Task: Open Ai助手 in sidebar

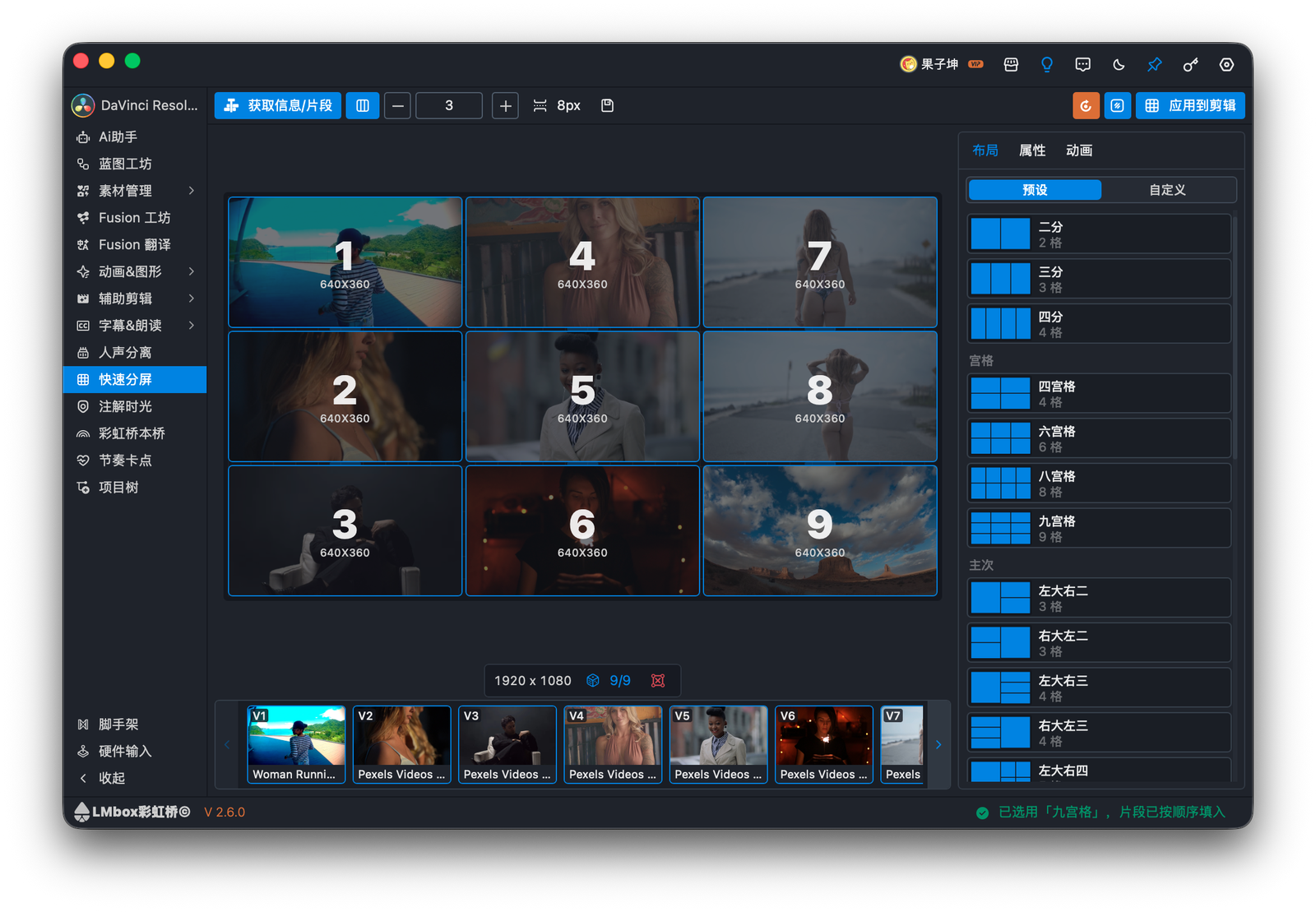Action: tap(135, 137)
